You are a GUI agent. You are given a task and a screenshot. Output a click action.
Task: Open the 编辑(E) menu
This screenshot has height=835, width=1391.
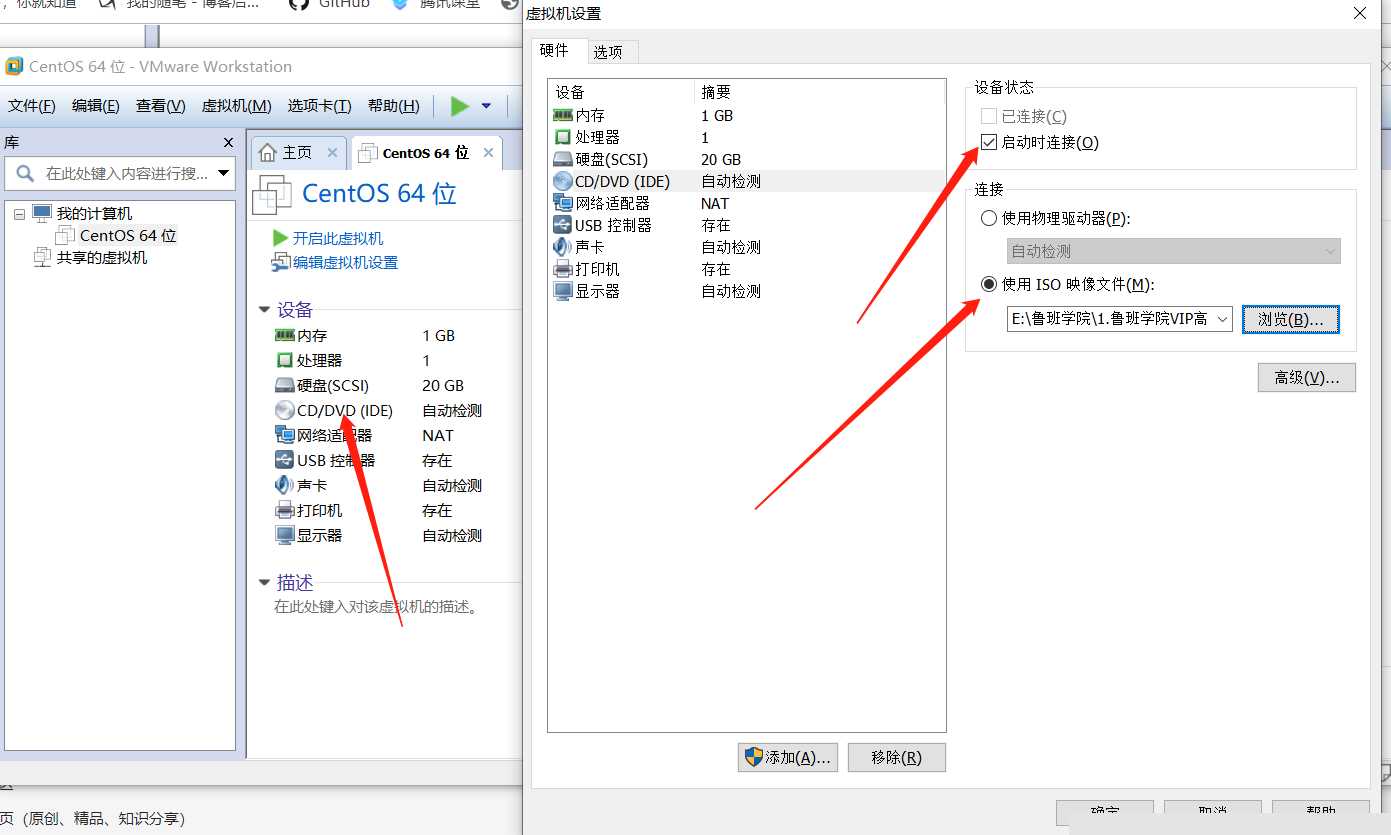[x=96, y=106]
